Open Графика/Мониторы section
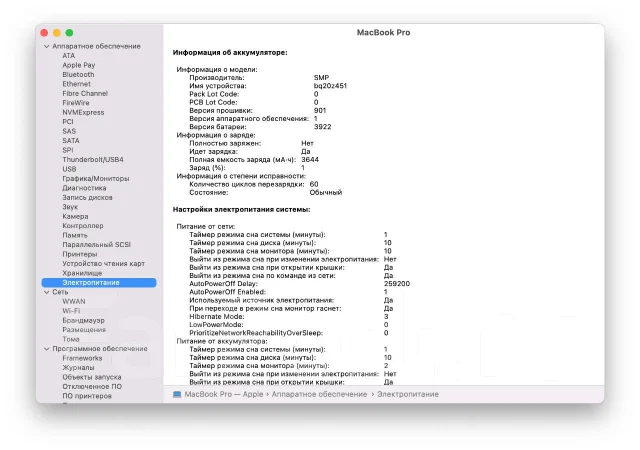This screenshot has height=450, width=640. 96,178
